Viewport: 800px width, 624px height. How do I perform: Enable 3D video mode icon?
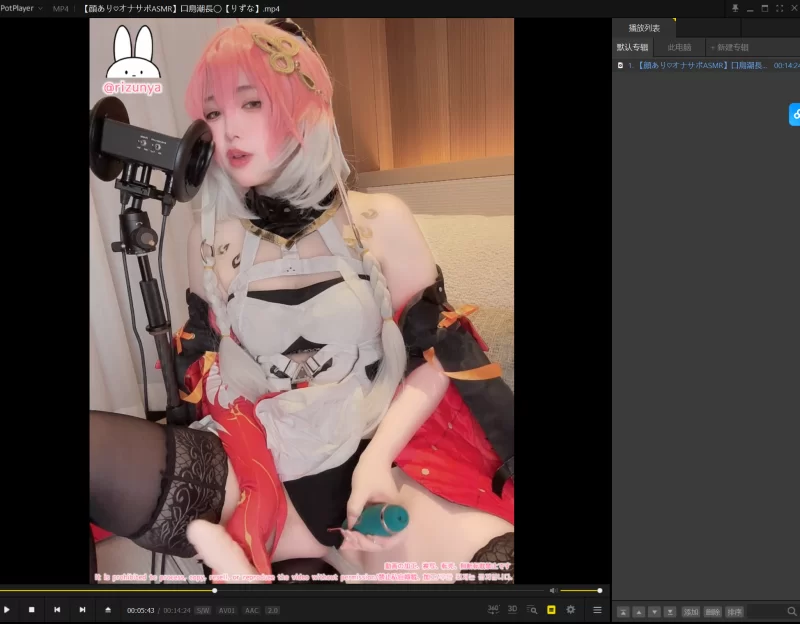pyautogui.click(x=513, y=609)
